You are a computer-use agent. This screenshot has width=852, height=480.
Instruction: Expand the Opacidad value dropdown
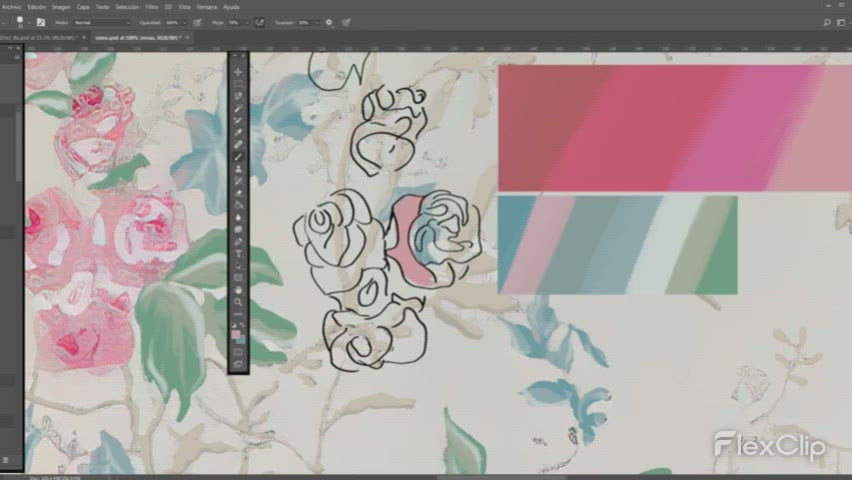click(185, 21)
